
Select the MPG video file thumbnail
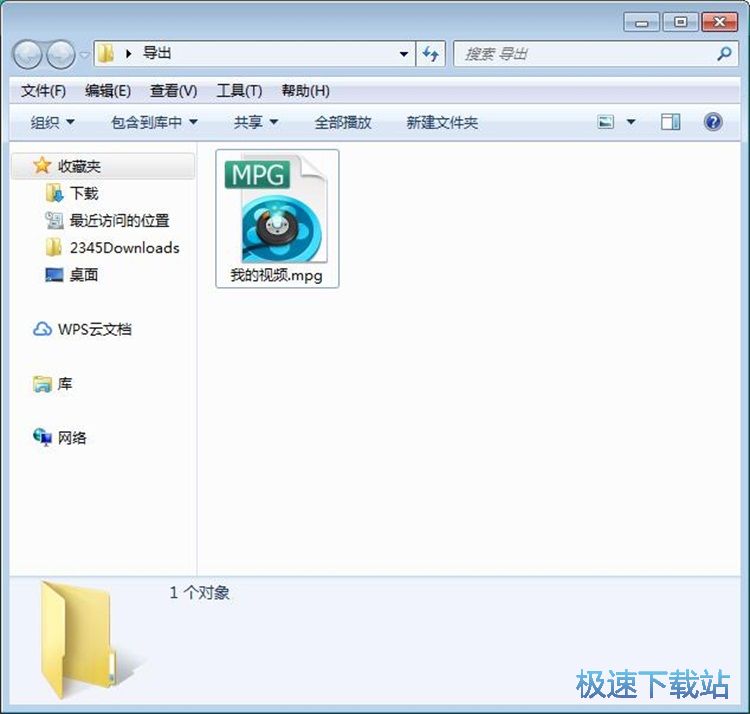(277, 209)
